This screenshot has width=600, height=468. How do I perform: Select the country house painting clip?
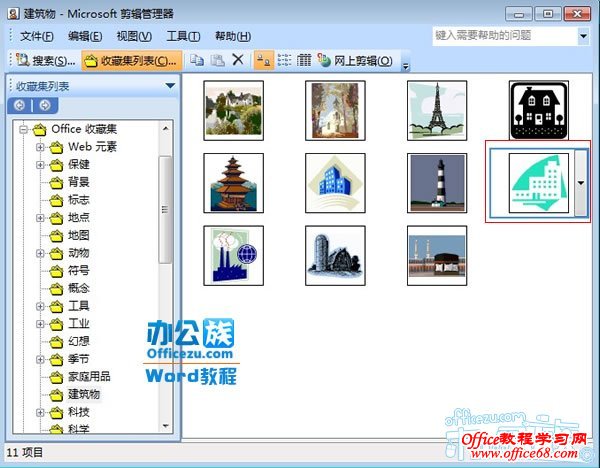click(x=233, y=111)
